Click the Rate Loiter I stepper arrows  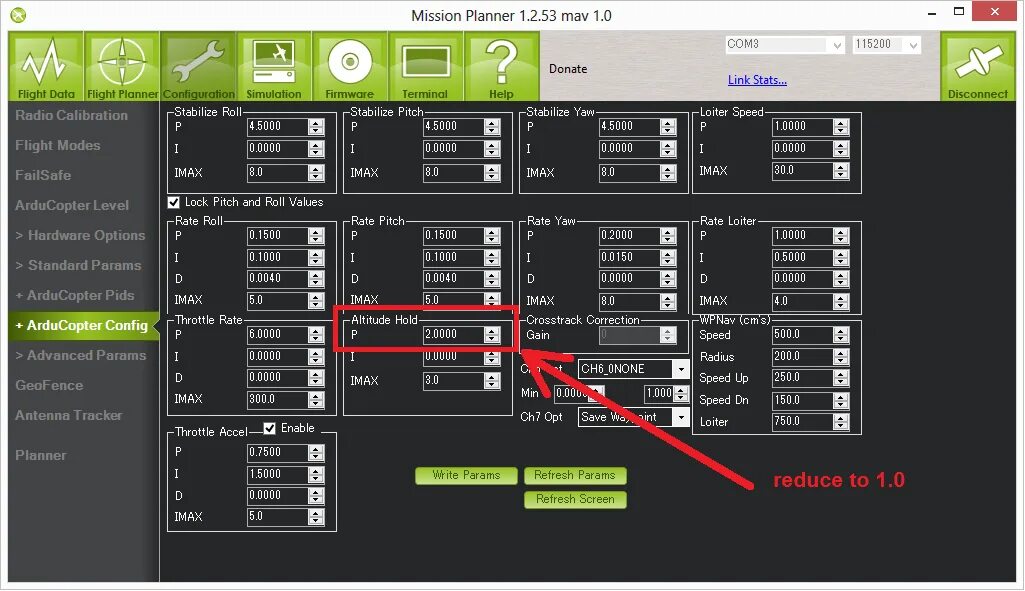click(x=841, y=258)
